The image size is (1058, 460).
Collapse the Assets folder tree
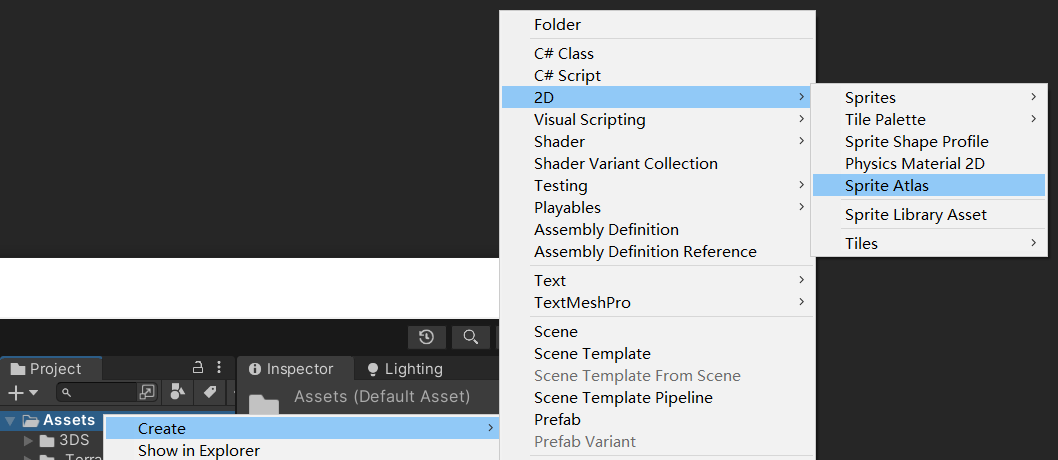coord(10,421)
